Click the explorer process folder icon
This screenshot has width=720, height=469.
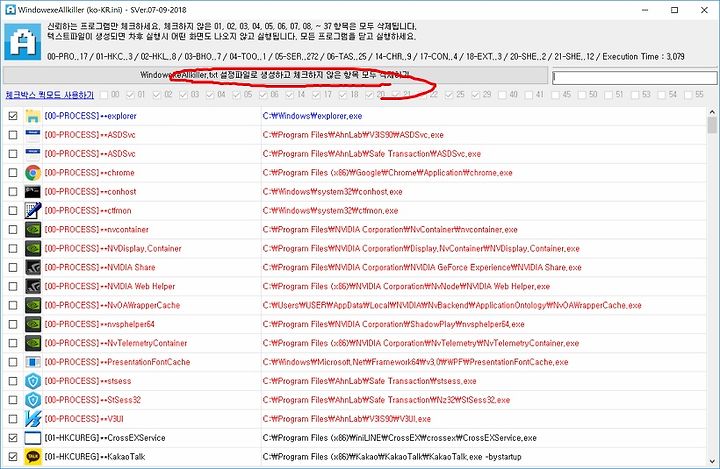tap(33, 116)
